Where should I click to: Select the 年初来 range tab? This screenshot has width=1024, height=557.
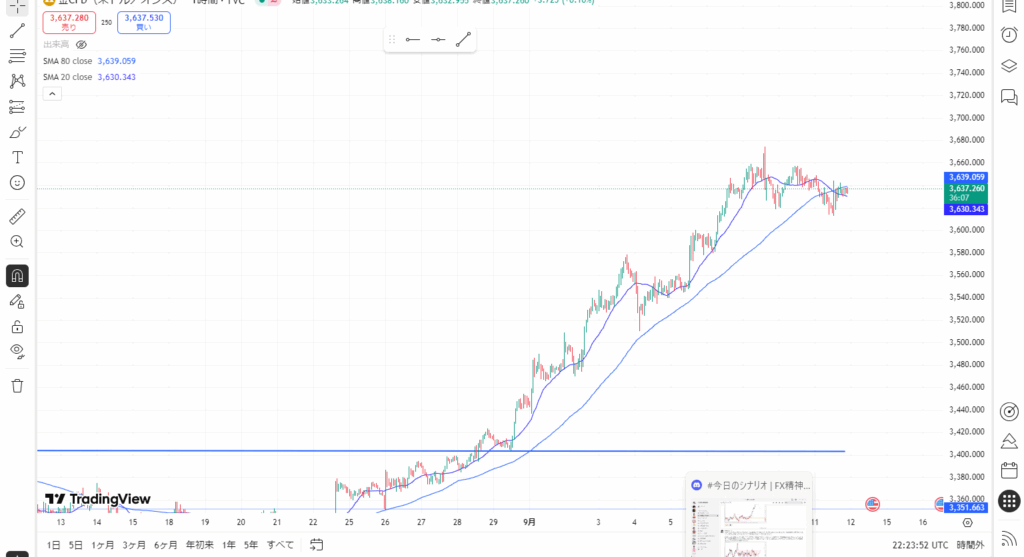(200, 545)
